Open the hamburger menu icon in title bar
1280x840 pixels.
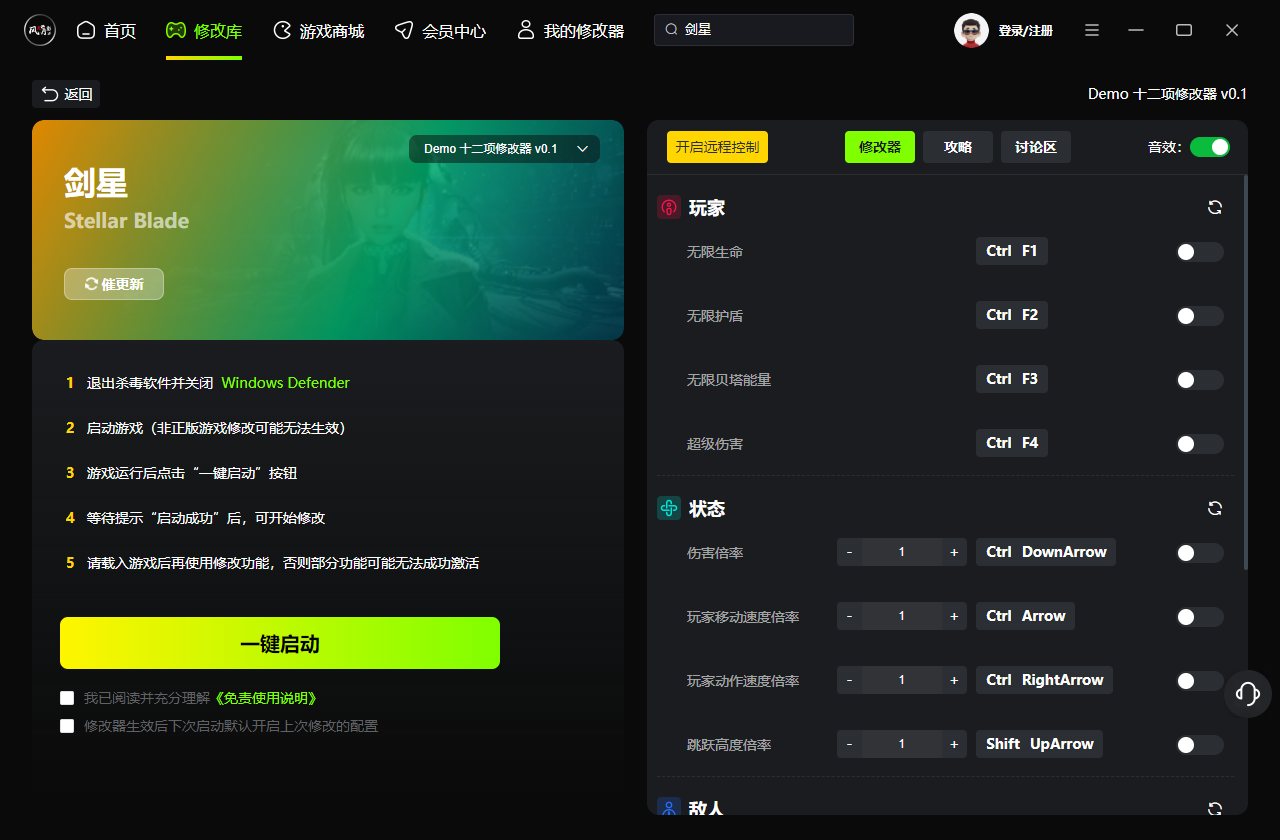click(x=1093, y=30)
